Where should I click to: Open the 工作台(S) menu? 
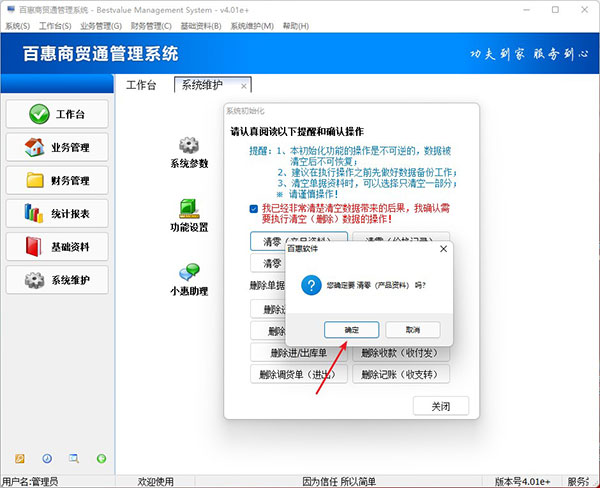click(x=55, y=26)
